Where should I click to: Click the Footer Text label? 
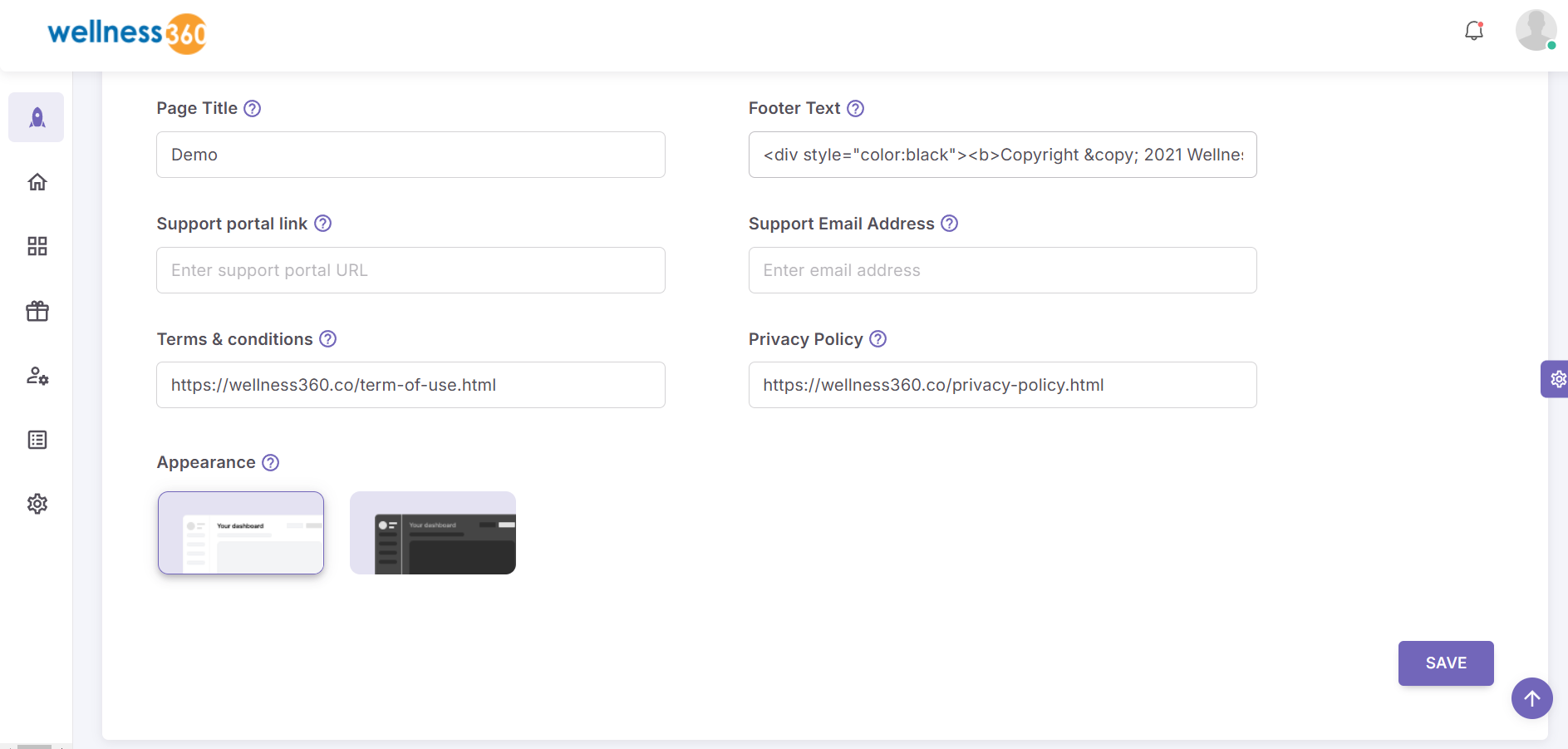(794, 108)
